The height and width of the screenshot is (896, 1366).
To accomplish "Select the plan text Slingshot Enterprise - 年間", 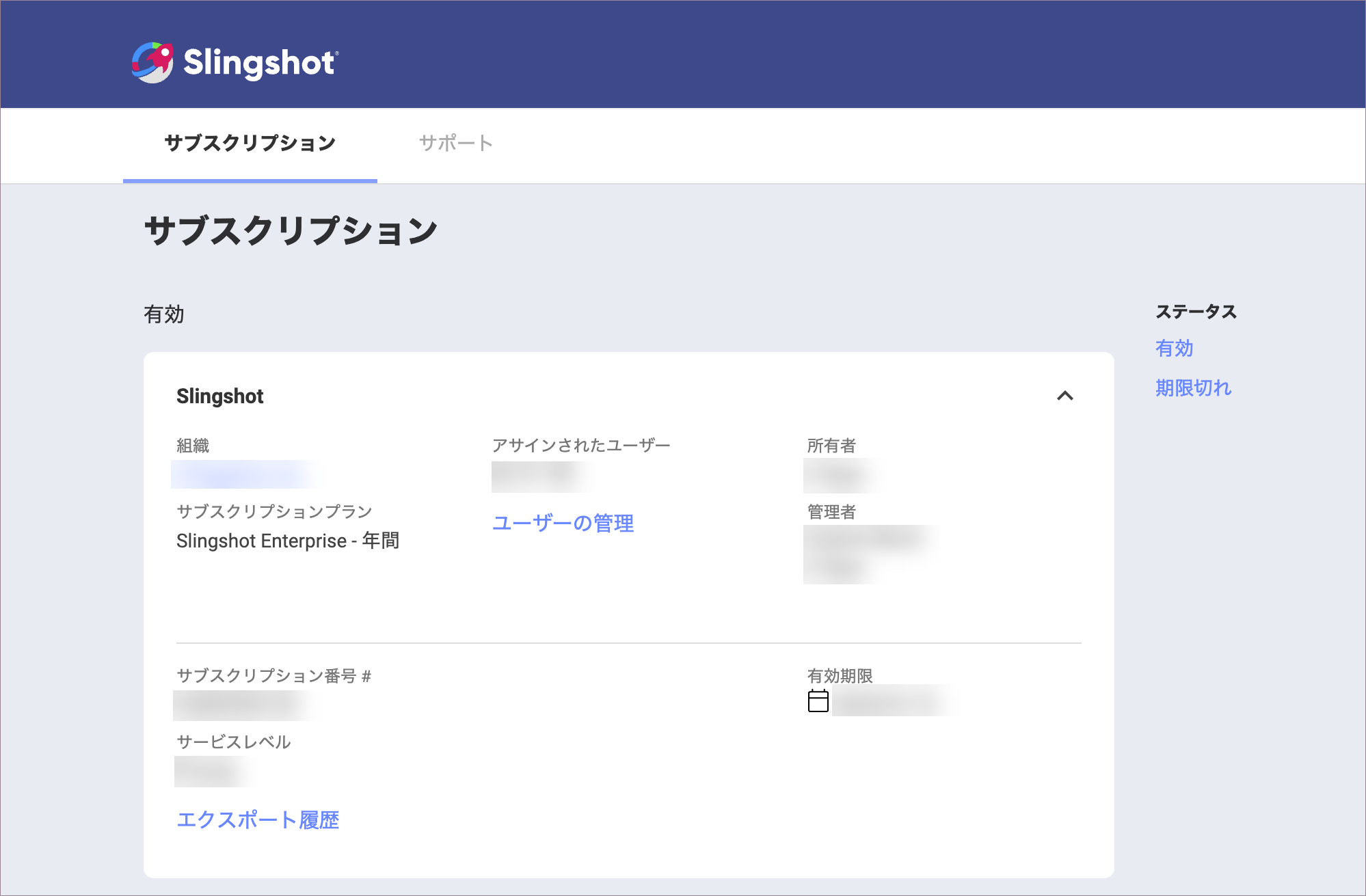I will [288, 541].
